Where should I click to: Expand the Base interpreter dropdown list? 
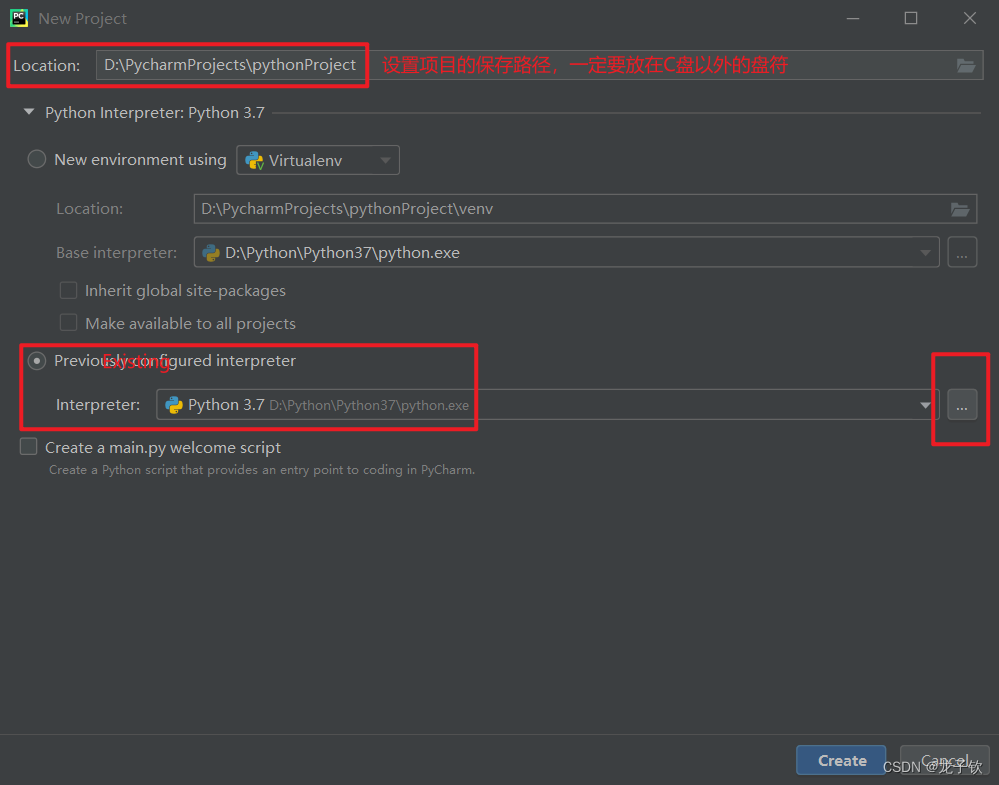pos(925,252)
